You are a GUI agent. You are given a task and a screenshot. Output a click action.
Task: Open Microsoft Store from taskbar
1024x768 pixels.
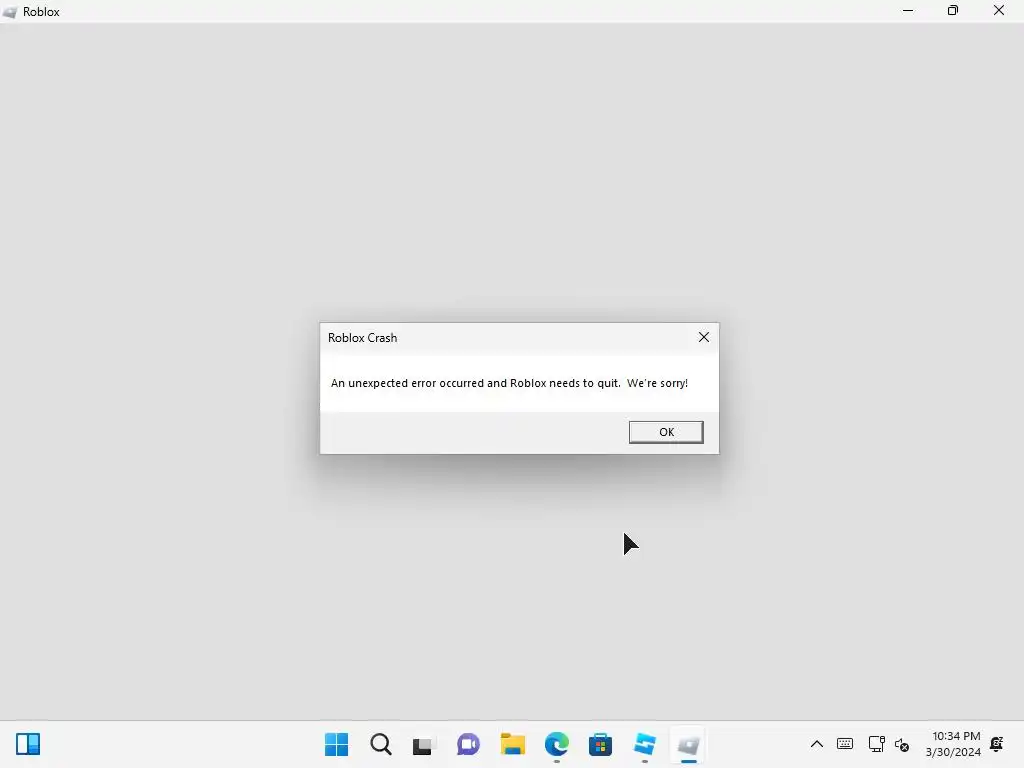pos(600,744)
